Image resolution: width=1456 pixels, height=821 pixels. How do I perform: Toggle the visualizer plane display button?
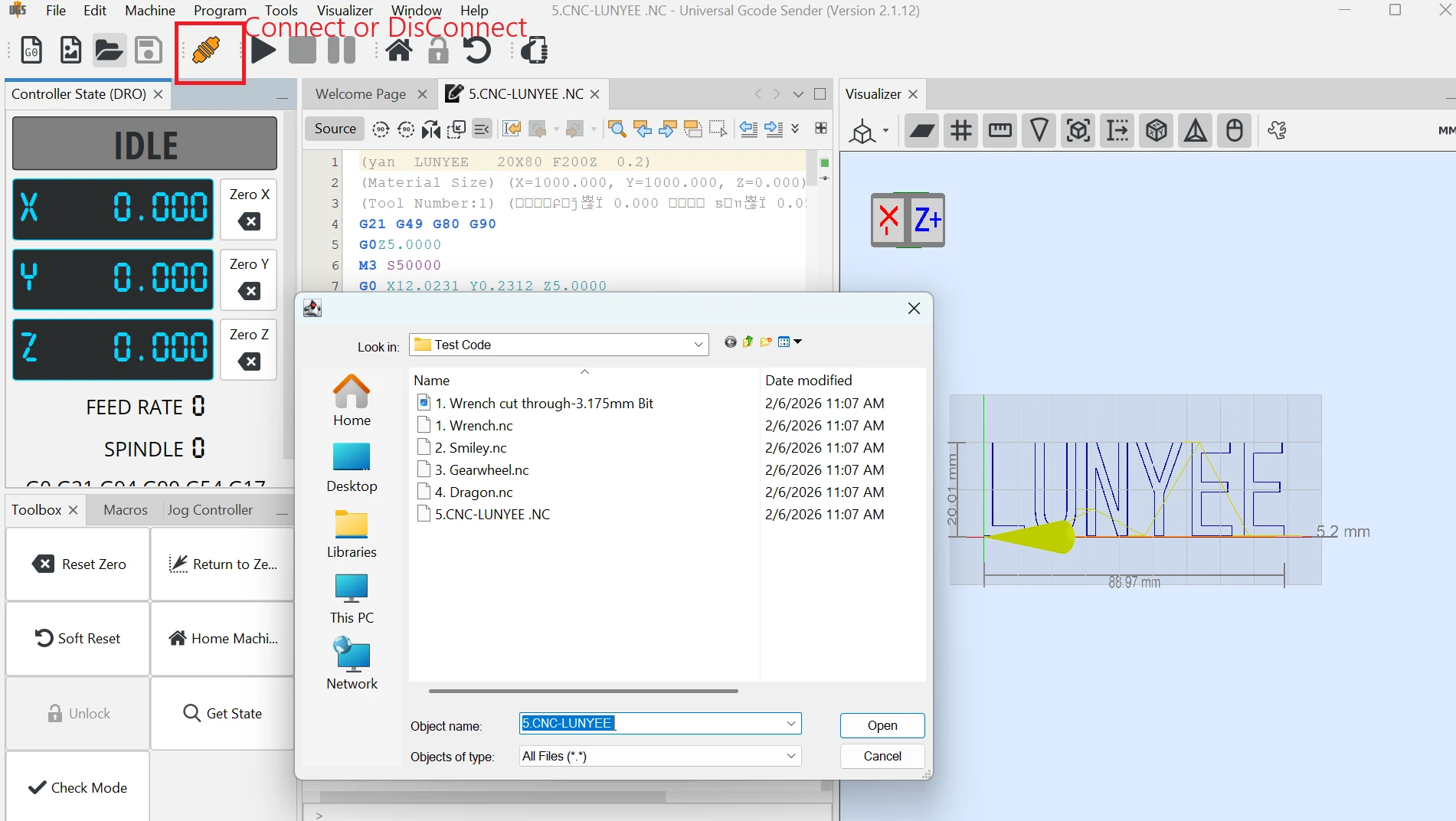pos(921,130)
